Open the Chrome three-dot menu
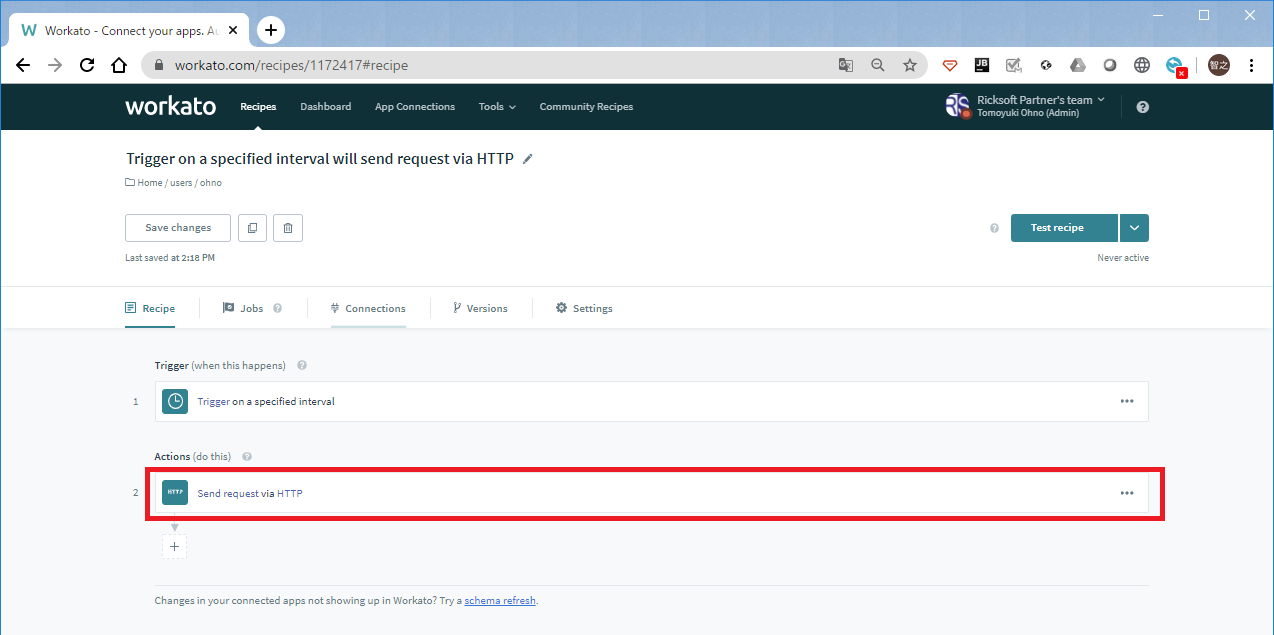This screenshot has height=635, width=1274. [1252, 65]
